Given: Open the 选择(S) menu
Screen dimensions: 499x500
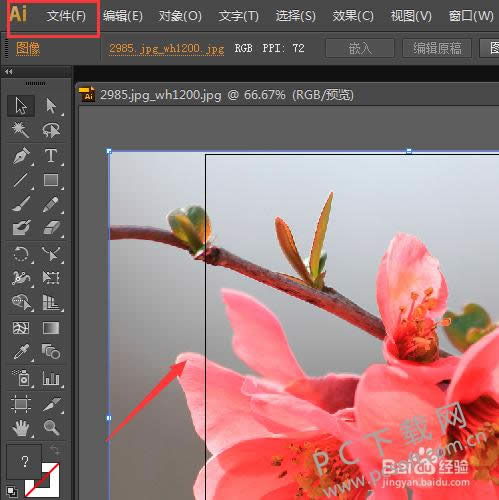Looking at the screenshot, I should point(296,16).
